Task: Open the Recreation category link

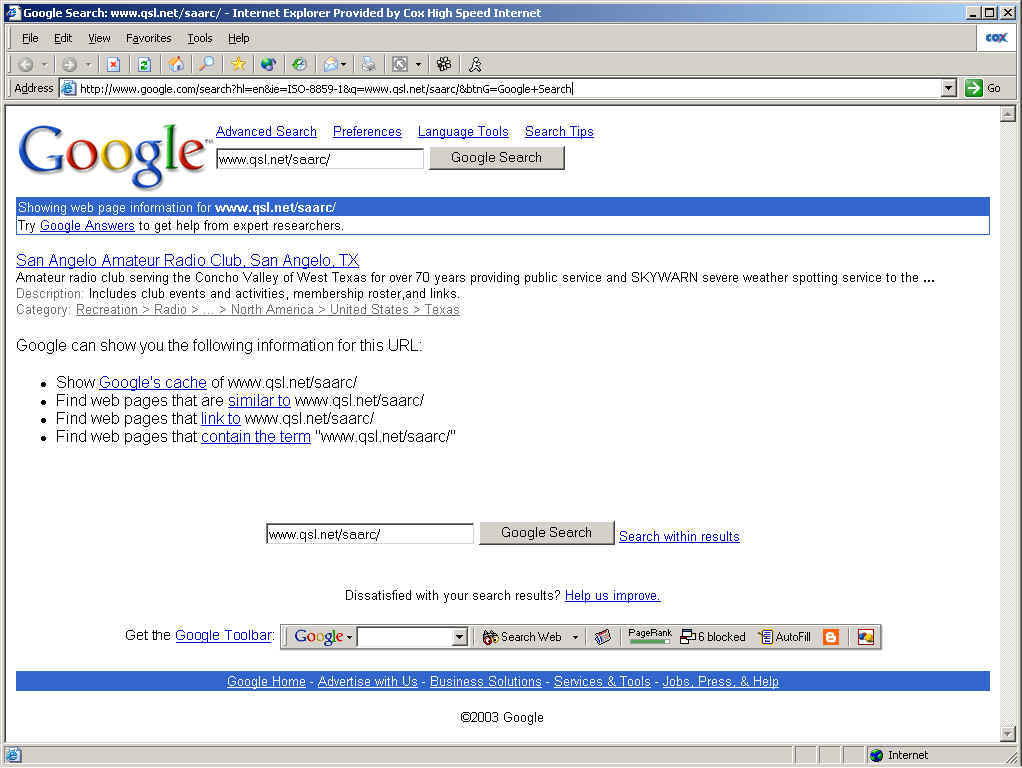Action: point(107,310)
